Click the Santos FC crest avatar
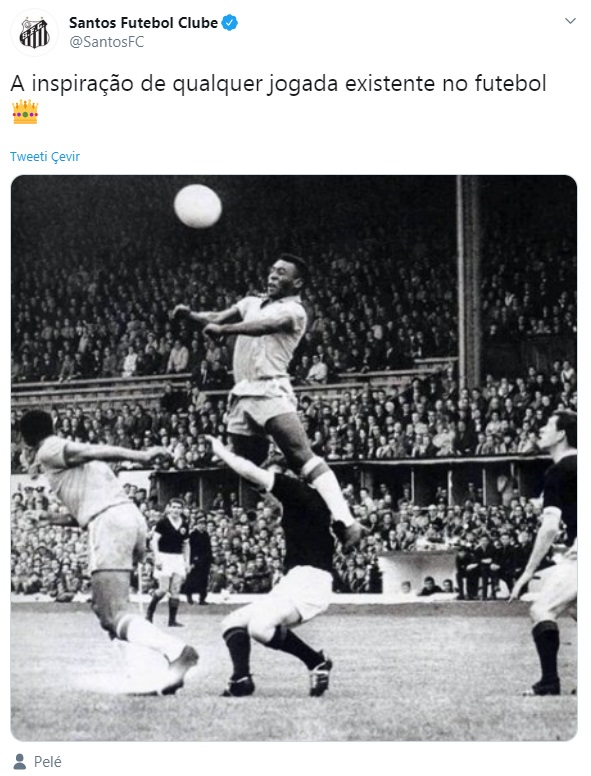The height and width of the screenshot is (776, 591). pyautogui.click(x=35, y=33)
